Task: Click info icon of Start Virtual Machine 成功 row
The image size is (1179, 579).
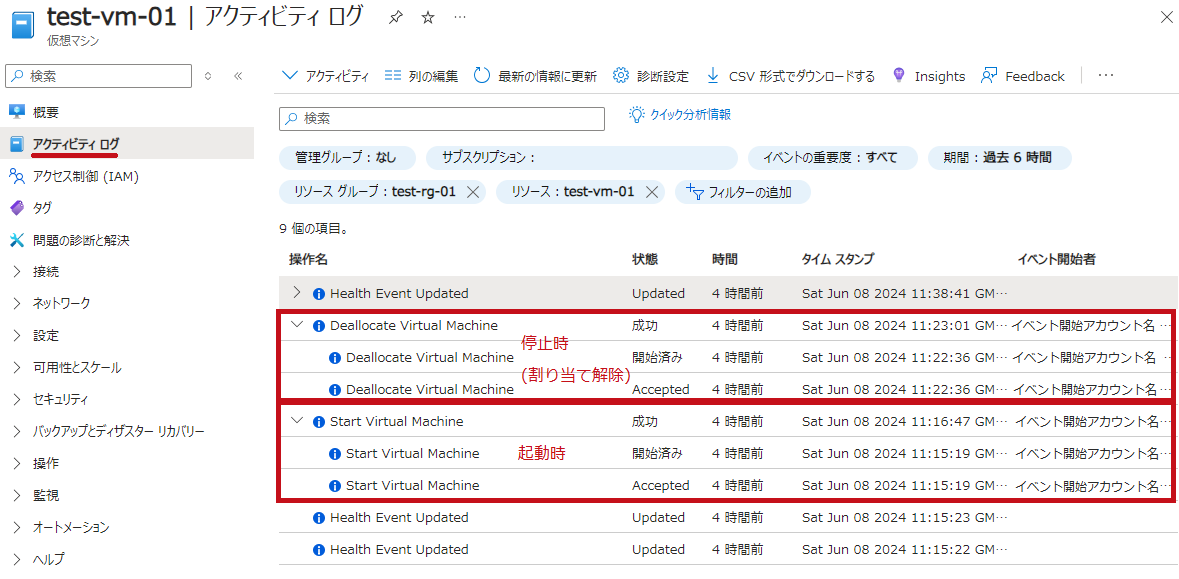Action: (x=319, y=422)
